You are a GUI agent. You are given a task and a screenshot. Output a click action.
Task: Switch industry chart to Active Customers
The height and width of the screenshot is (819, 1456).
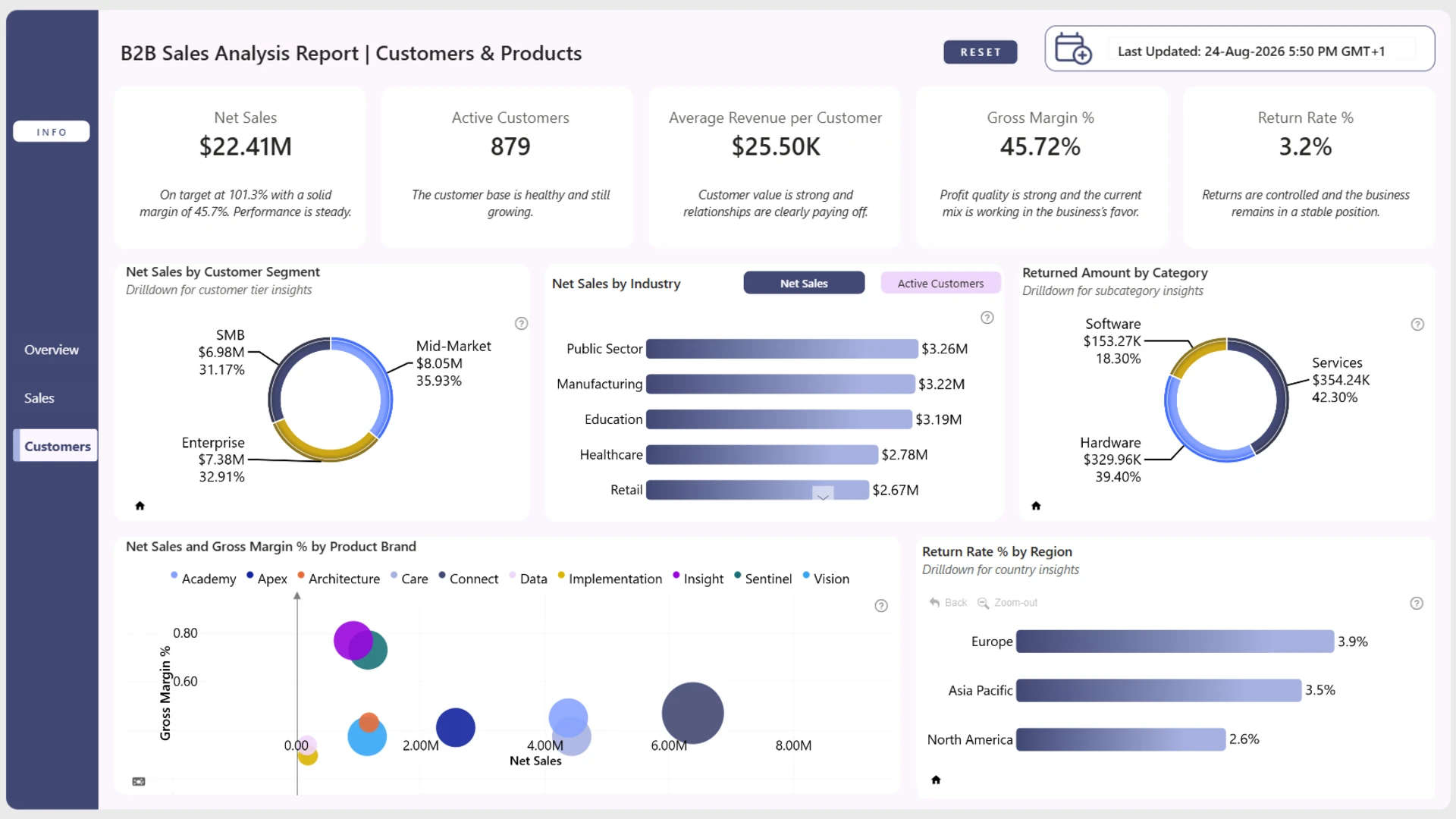pyautogui.click(x=940, y=283)
